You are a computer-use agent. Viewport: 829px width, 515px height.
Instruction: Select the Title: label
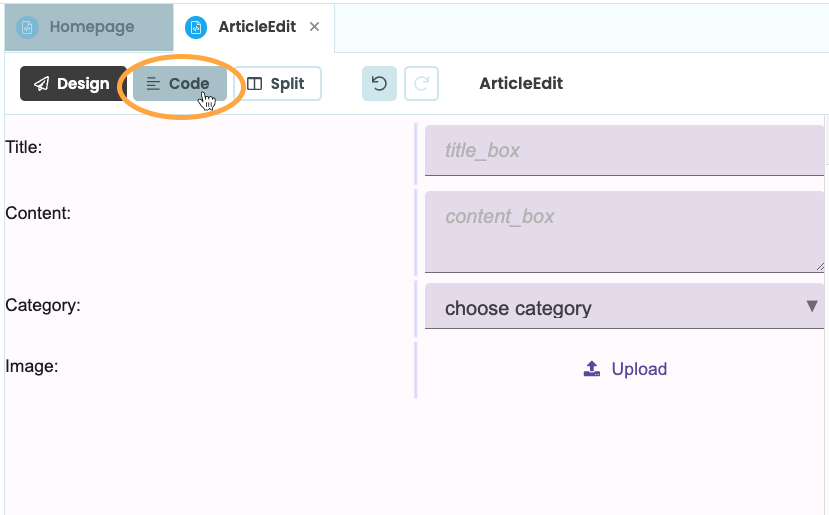click(24, 147)
